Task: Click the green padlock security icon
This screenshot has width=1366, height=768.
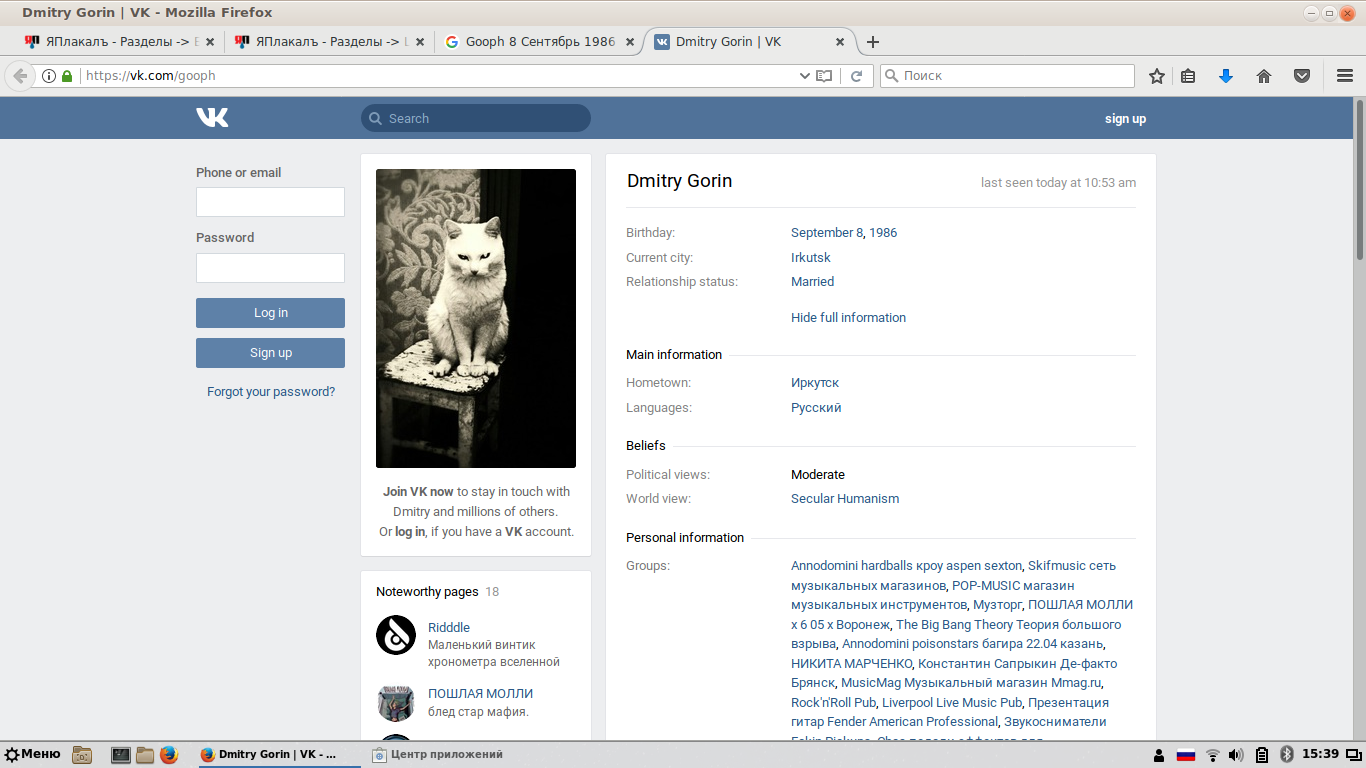Action: 67,76
